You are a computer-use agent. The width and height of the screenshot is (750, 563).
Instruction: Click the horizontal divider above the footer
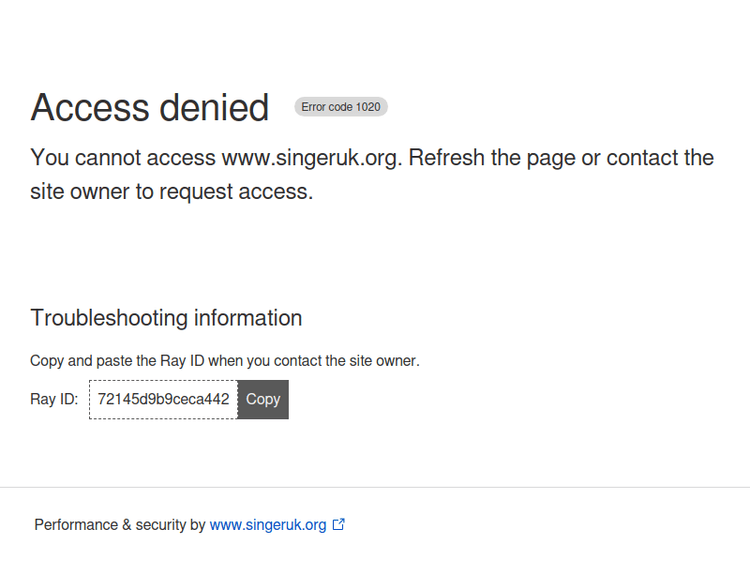[375, 488]
